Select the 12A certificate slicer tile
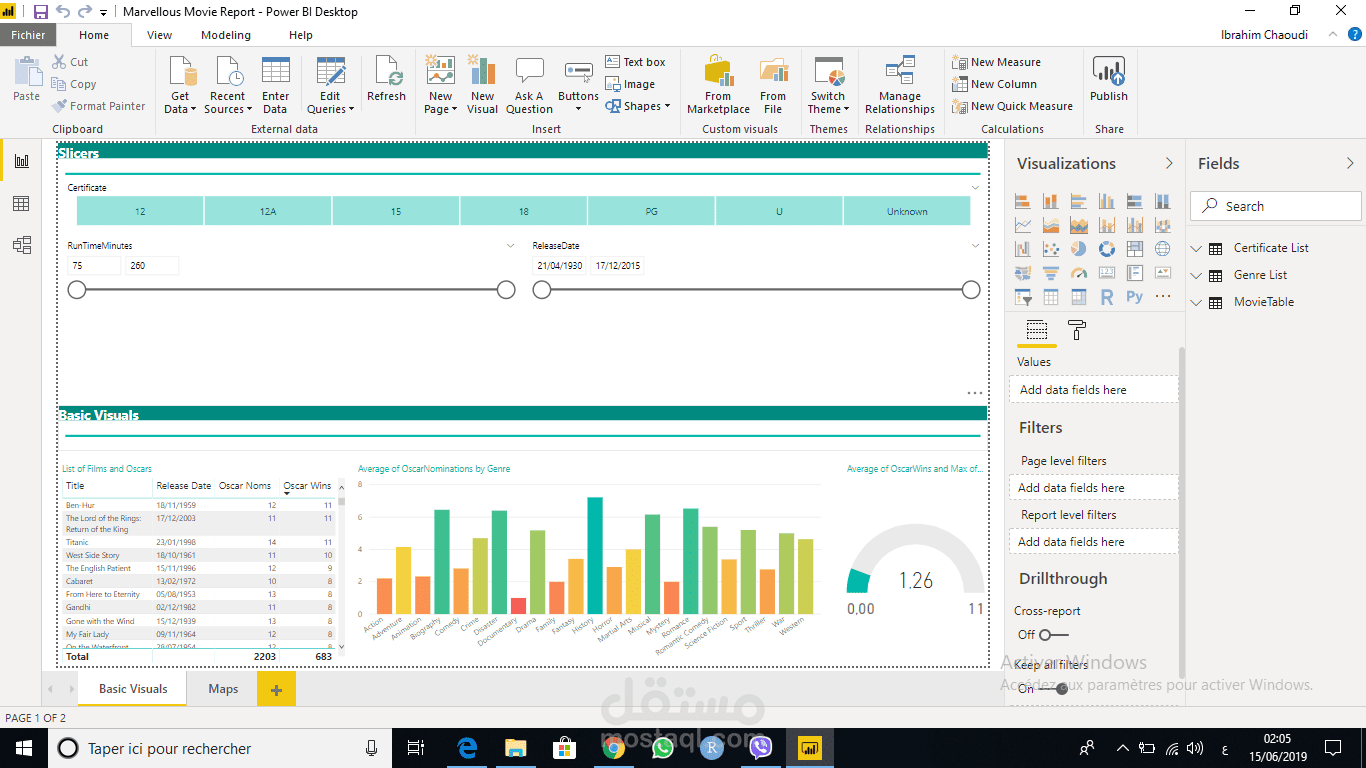The width and height of the screenshot is (1366, 768). coord(268,211)
